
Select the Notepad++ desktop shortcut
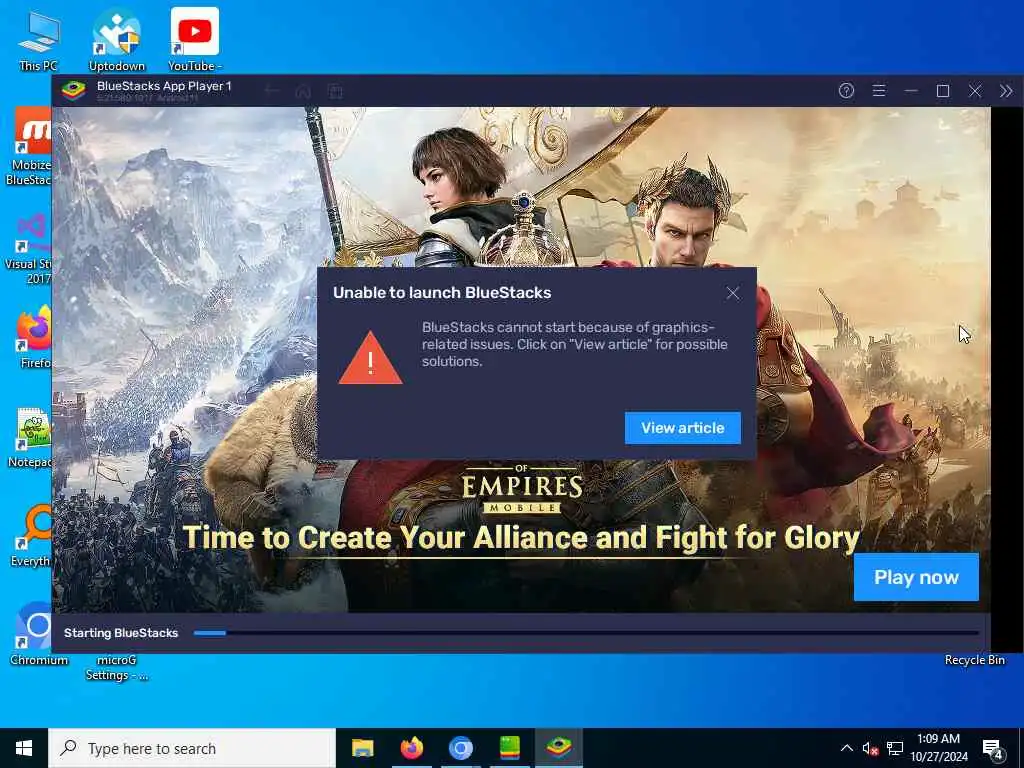coord(31,436)
